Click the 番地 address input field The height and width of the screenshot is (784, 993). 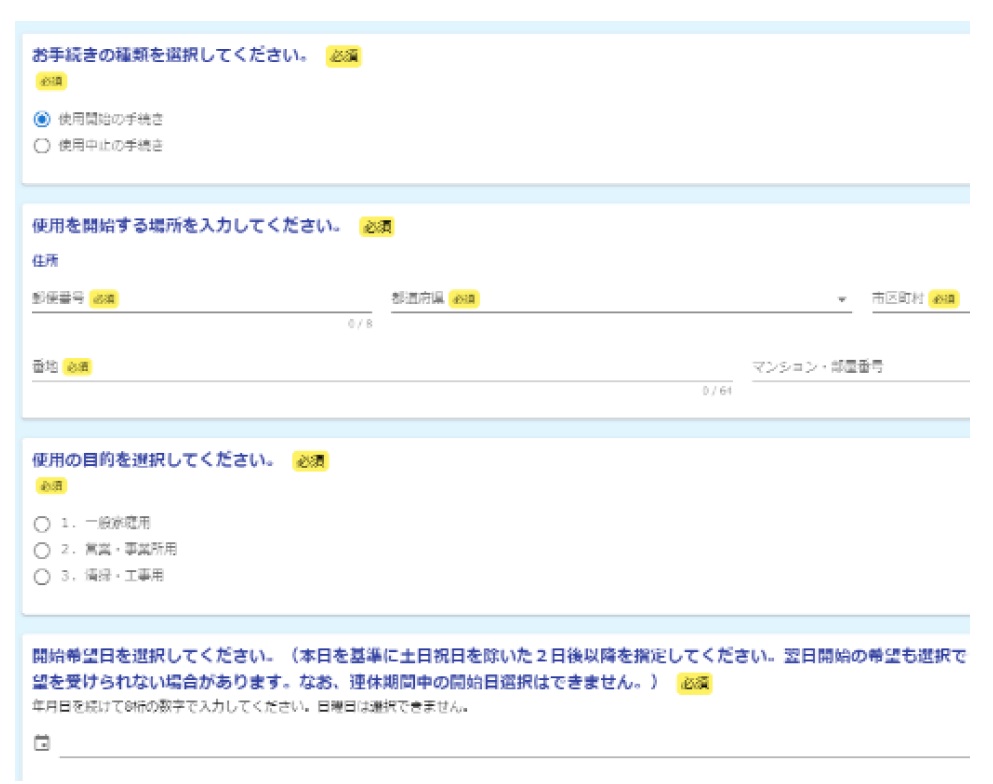click(x=380, y=368)
